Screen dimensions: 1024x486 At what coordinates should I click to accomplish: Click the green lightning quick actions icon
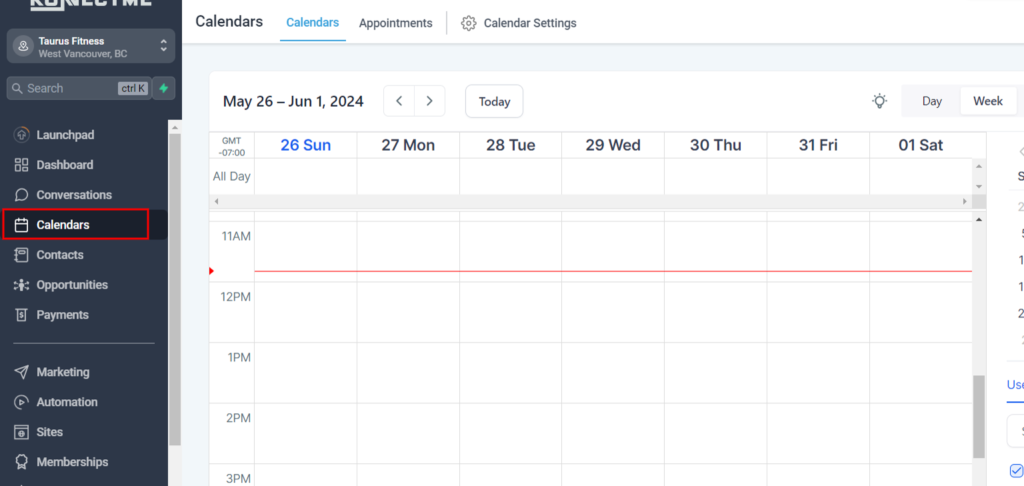163,88
